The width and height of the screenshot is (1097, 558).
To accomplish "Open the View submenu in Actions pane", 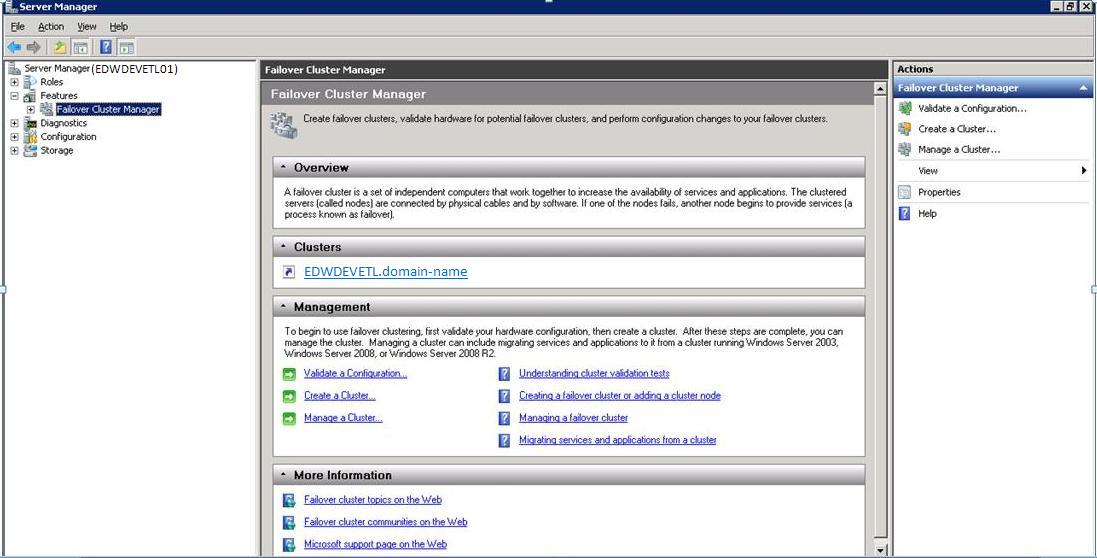I will tap(993, 171).
